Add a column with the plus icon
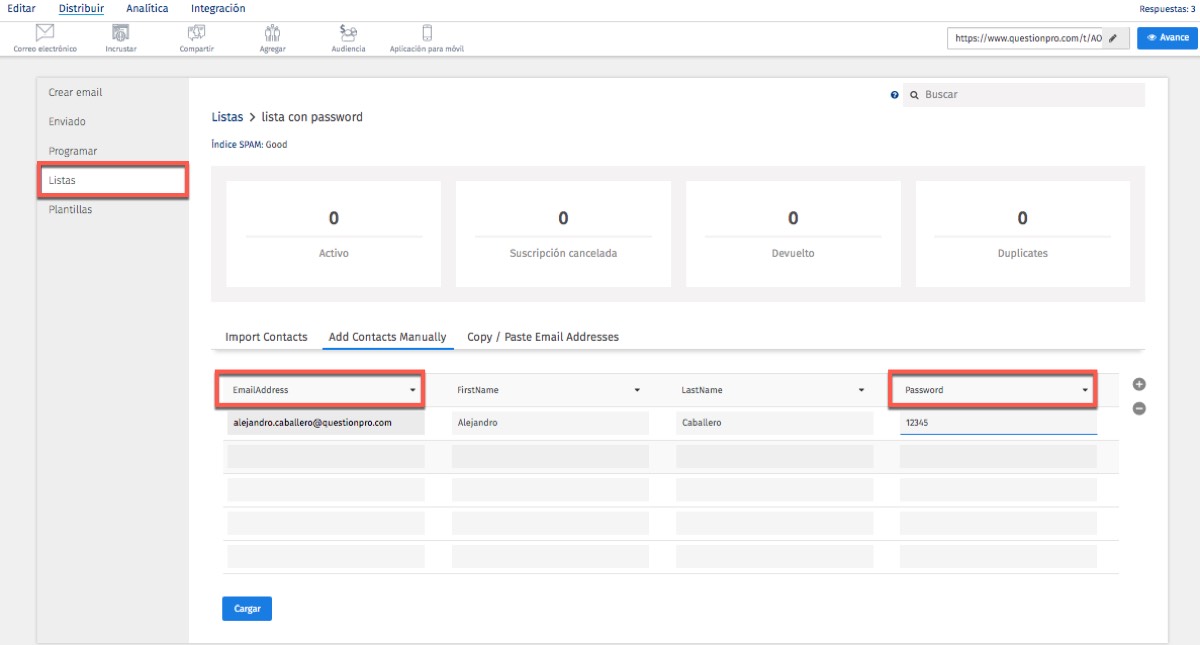This screenshot has height=645, width=1200. click(x=1139, y=385)
